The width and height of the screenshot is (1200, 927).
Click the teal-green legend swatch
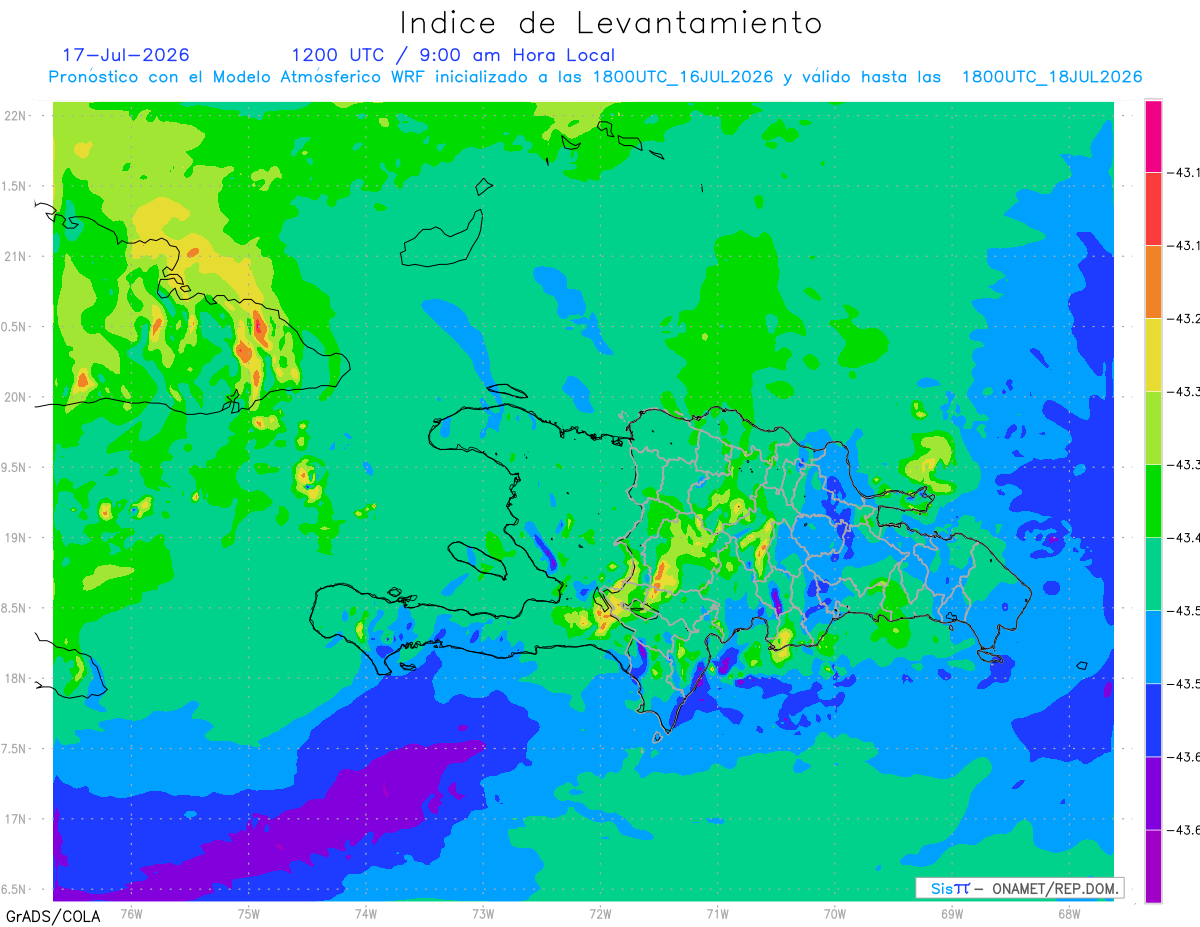[x=1153, y=574]
